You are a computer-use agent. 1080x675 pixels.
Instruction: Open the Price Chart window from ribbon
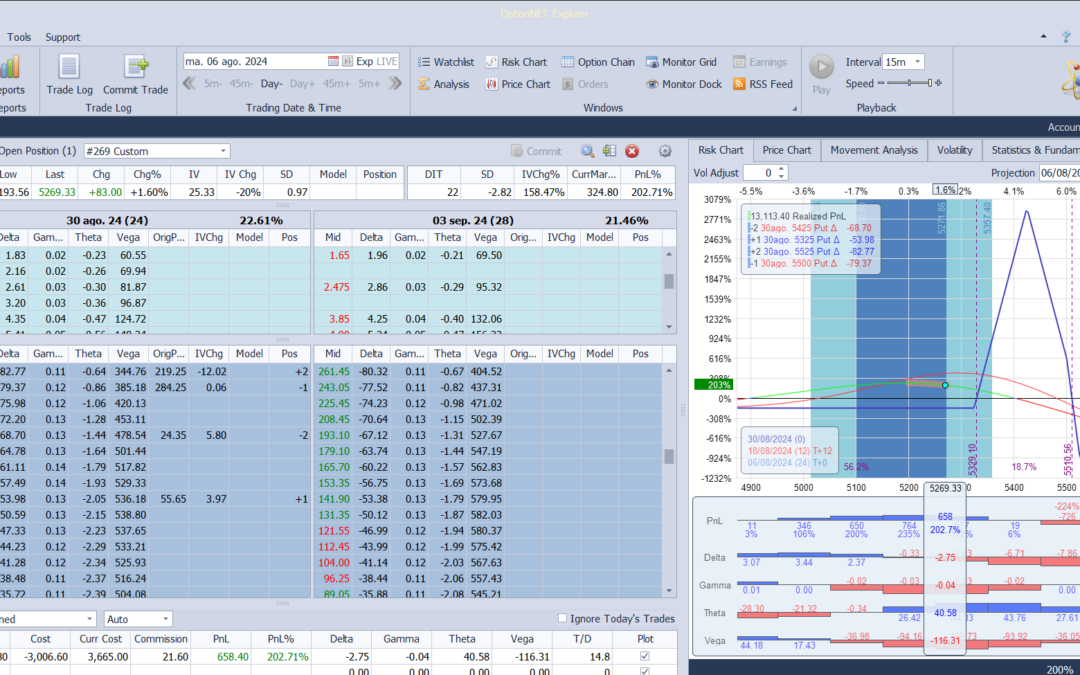tap(517, 84)
